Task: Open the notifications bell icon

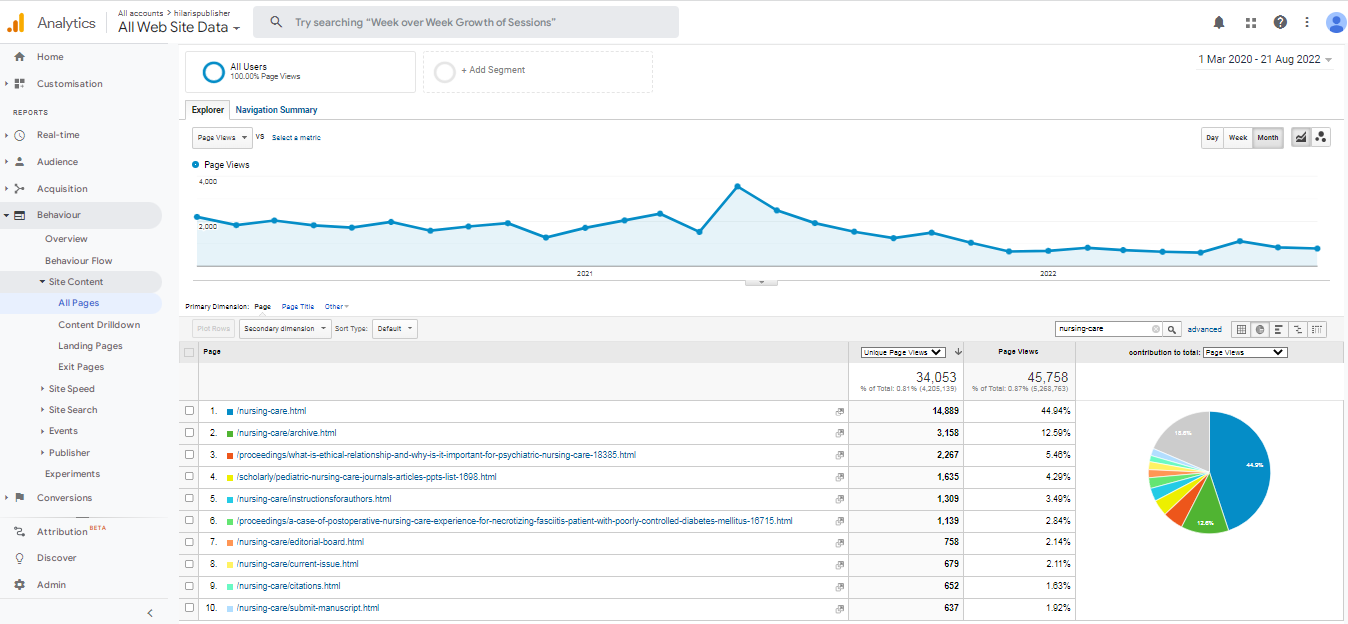Action: pos(1219,22)
